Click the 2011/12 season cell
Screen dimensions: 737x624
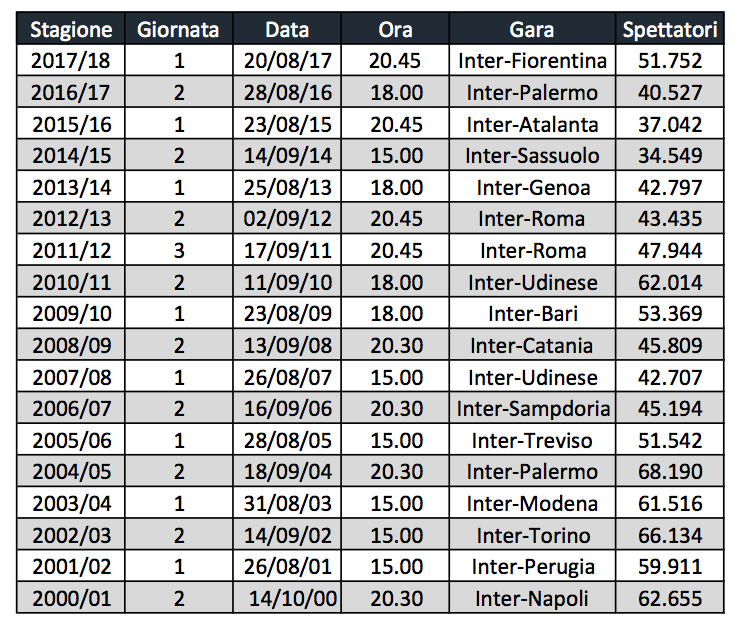[x=71, y=251]
